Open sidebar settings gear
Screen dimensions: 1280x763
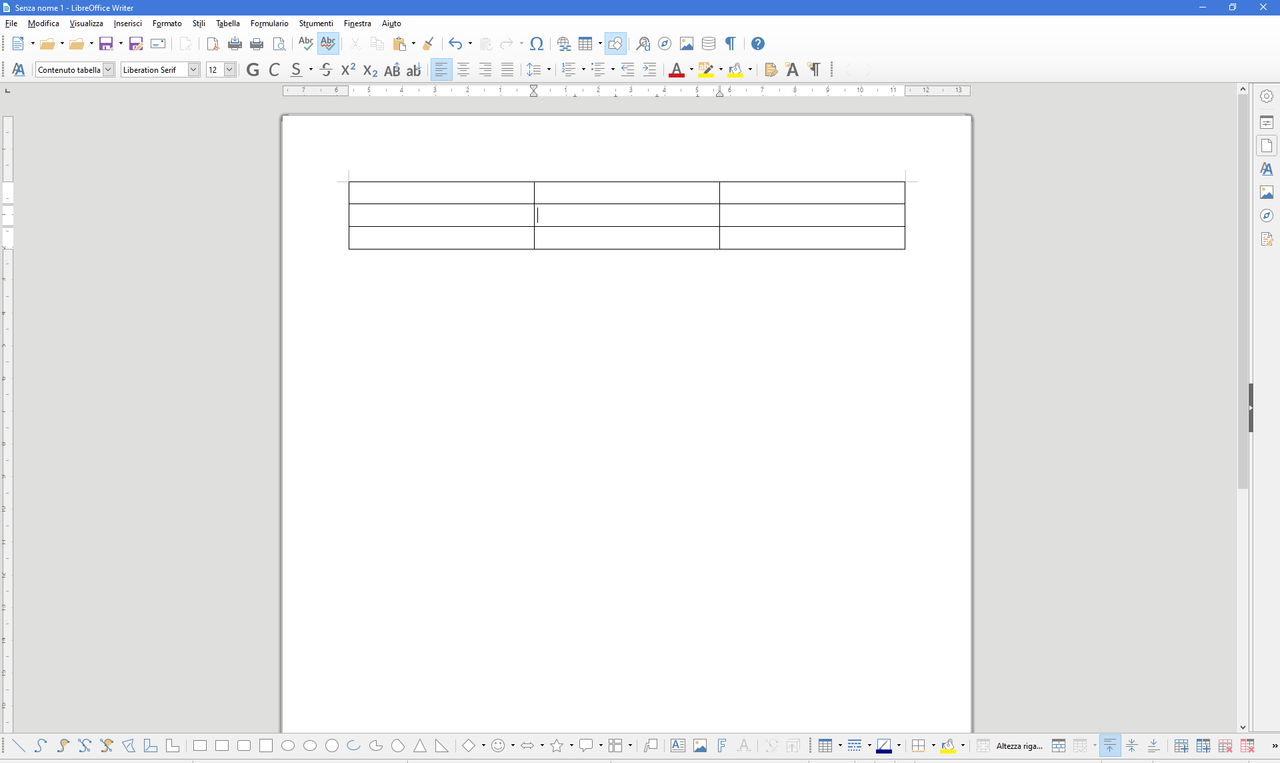[x=1266, y=96]
